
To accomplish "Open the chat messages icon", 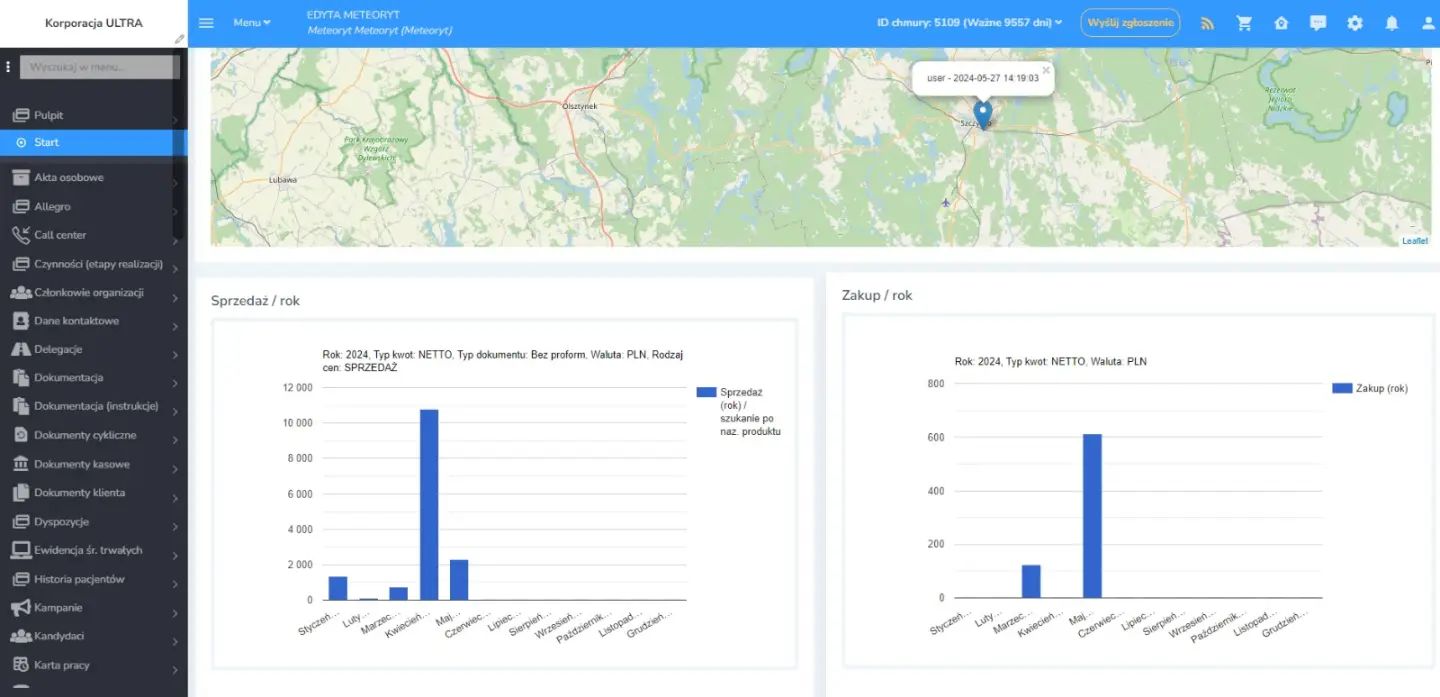I will tap(1318, 23).
